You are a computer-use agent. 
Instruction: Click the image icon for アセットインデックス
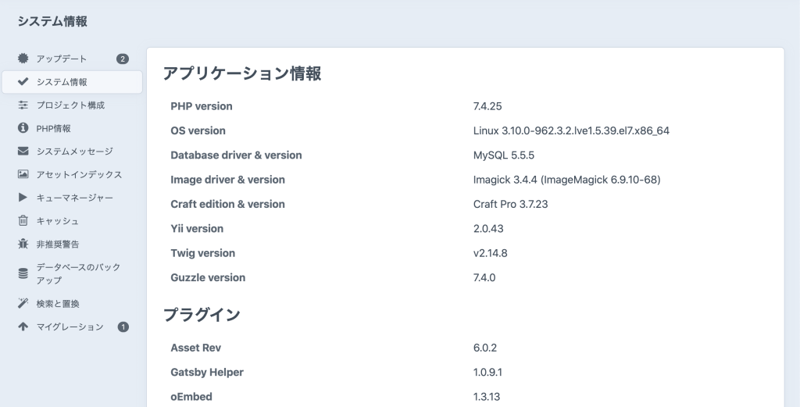(x=23, y=174)
